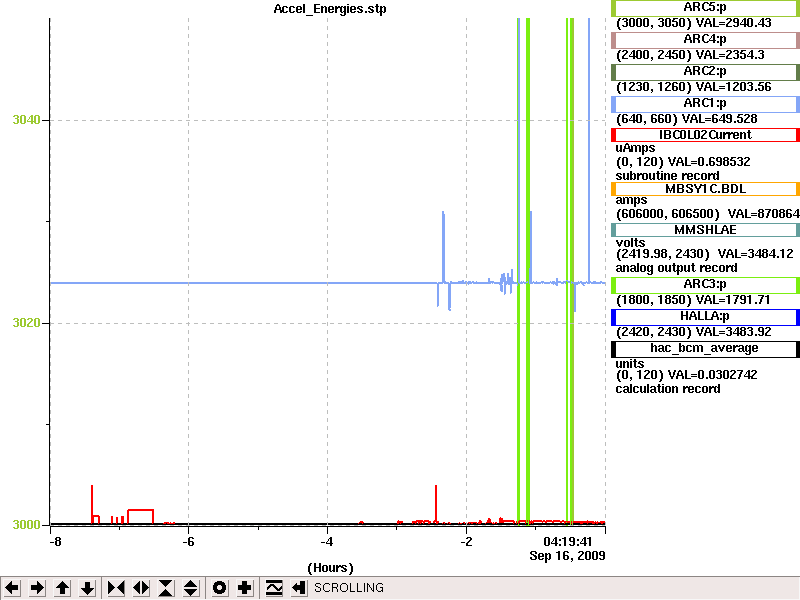Click the circle auto-scale toolbar button
This screenshot has width=800, height=600.
pyautogui.click(x=220, y=588)
